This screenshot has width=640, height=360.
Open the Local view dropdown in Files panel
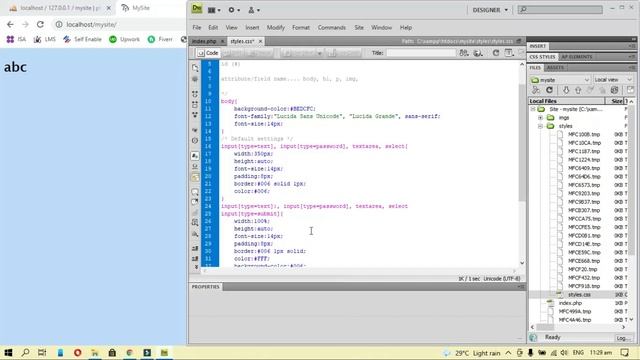[613, 80]
